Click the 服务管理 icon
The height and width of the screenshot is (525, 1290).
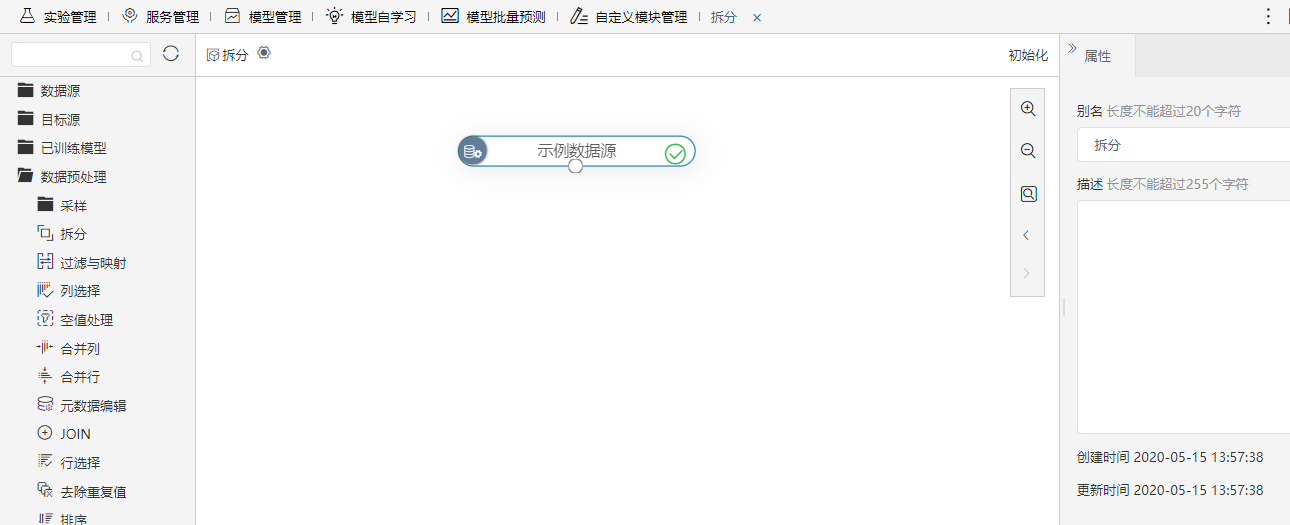[x=130, y=16]
